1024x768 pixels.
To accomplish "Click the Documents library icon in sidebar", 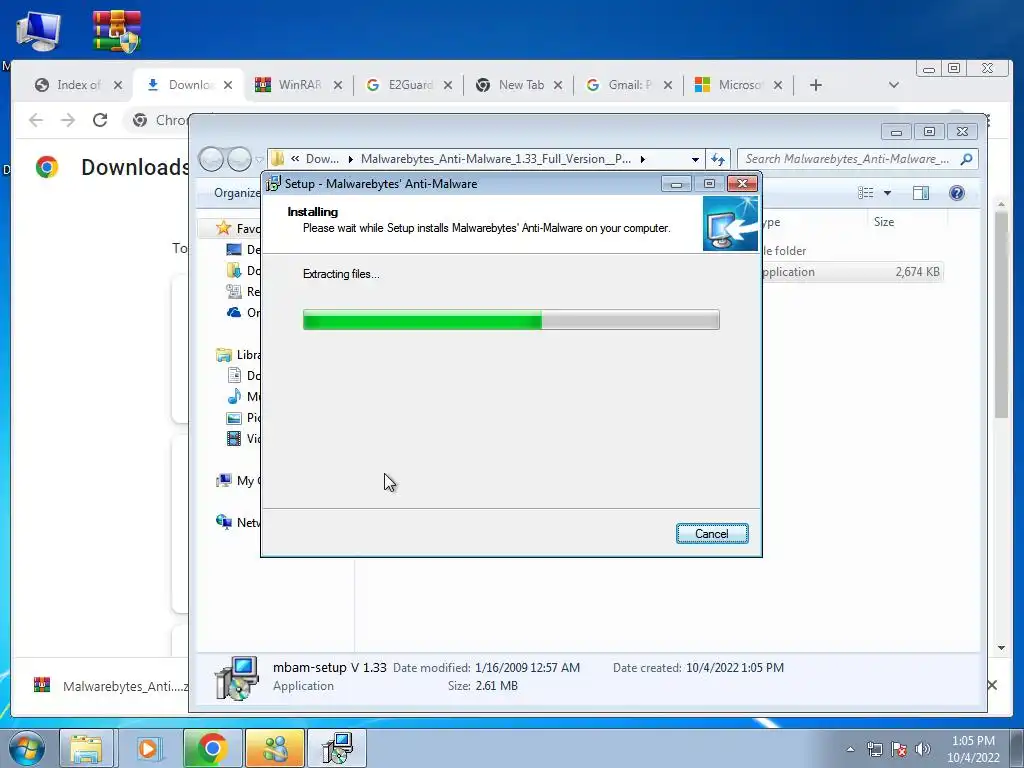I will coord(234,376).
